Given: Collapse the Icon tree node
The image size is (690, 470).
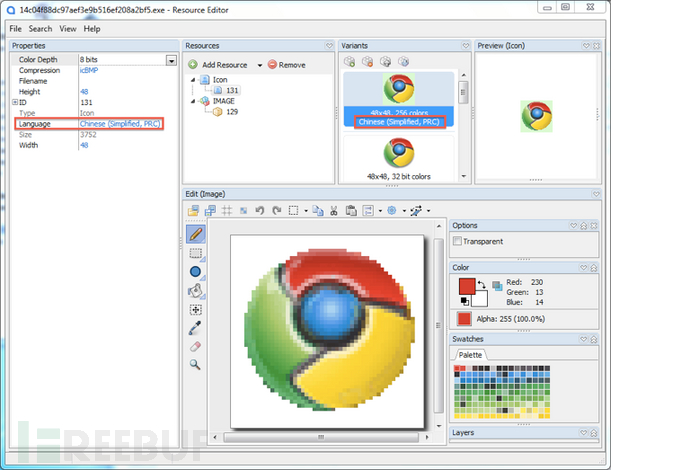Looking at the screenshot, I should (193, 80).
